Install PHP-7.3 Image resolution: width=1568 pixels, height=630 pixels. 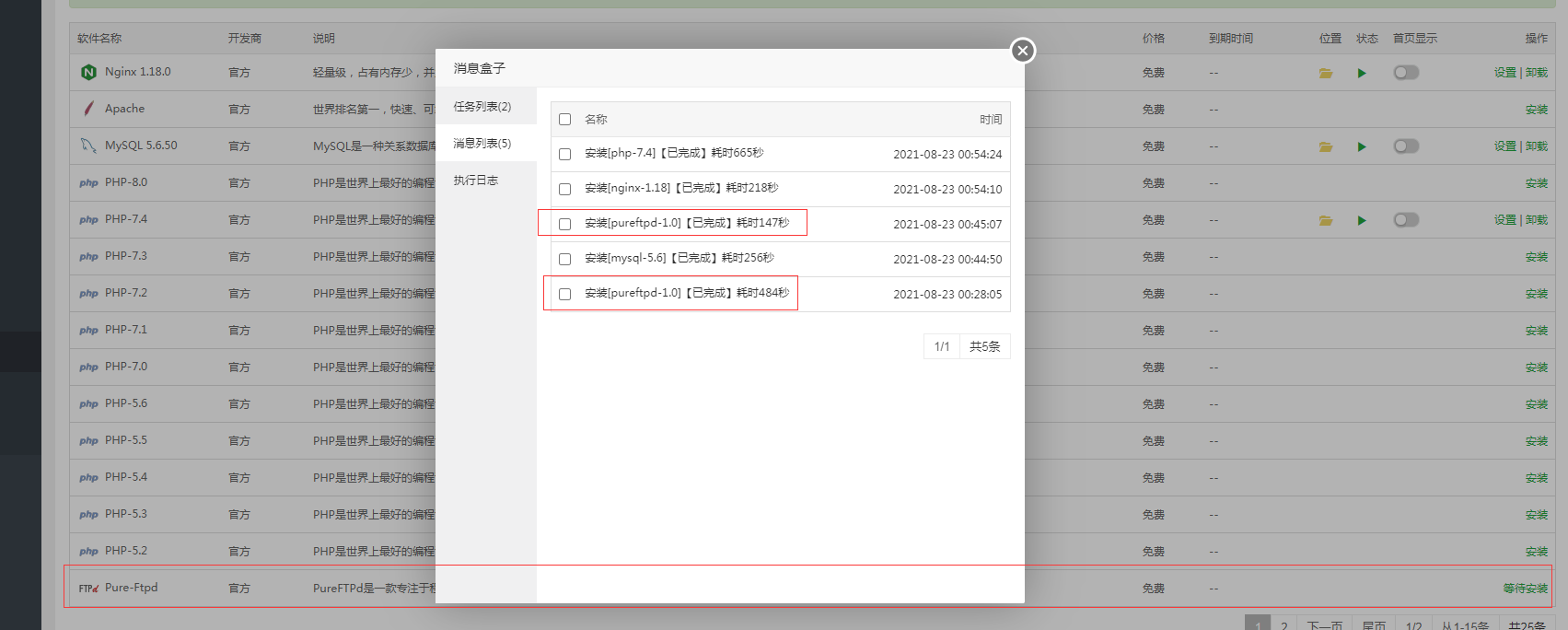click(1537, 257)
